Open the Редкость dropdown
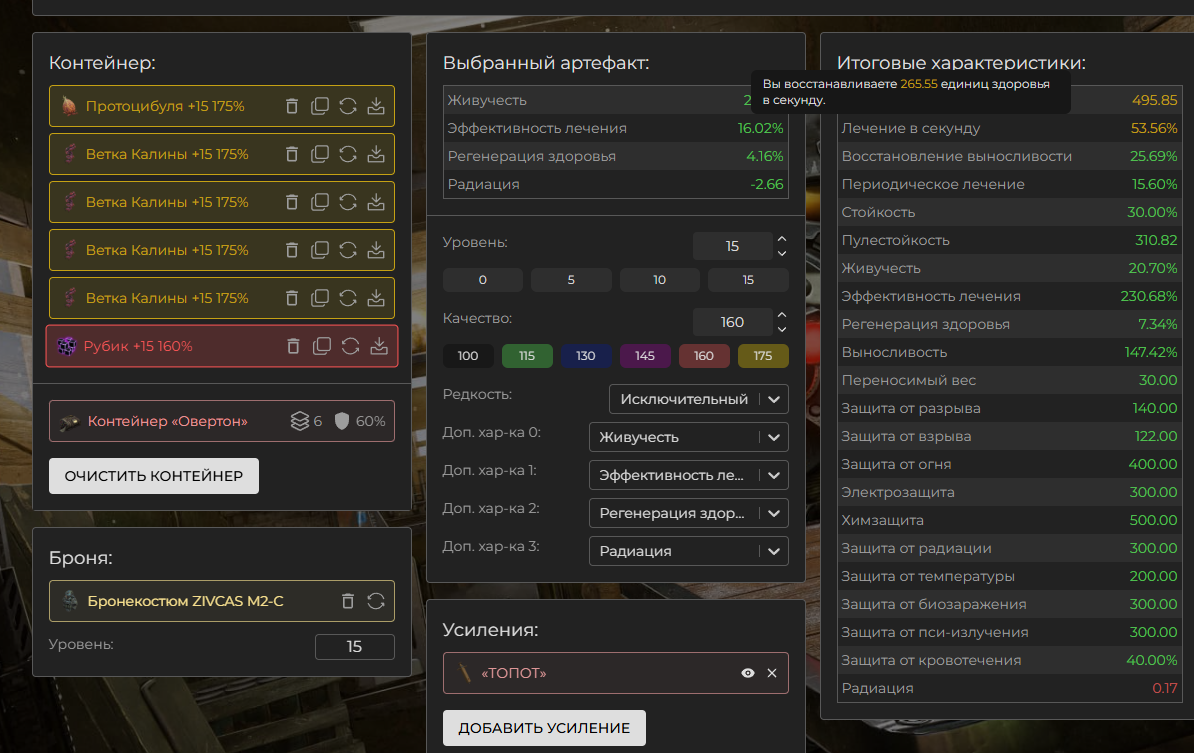1194x753 pixels. pos(698,399)
